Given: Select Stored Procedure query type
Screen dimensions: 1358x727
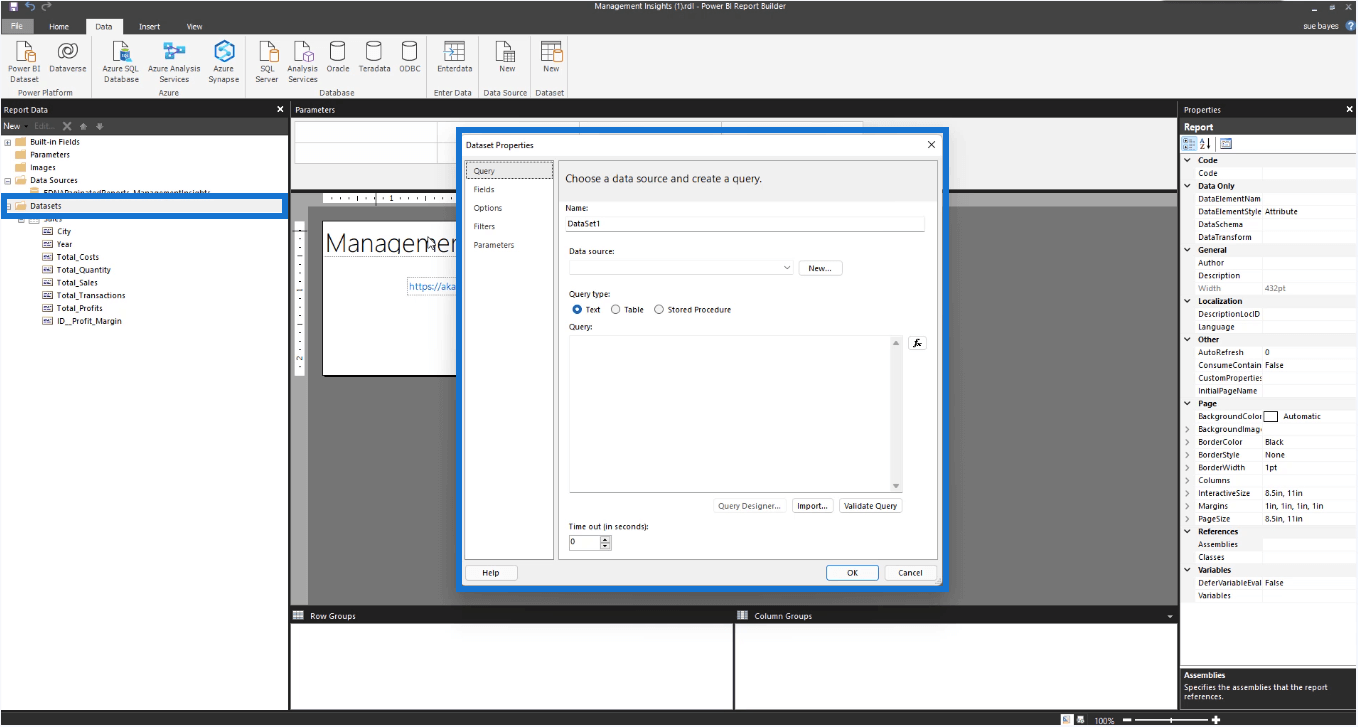Looking at the screenshot, I should tap(659, 310).
